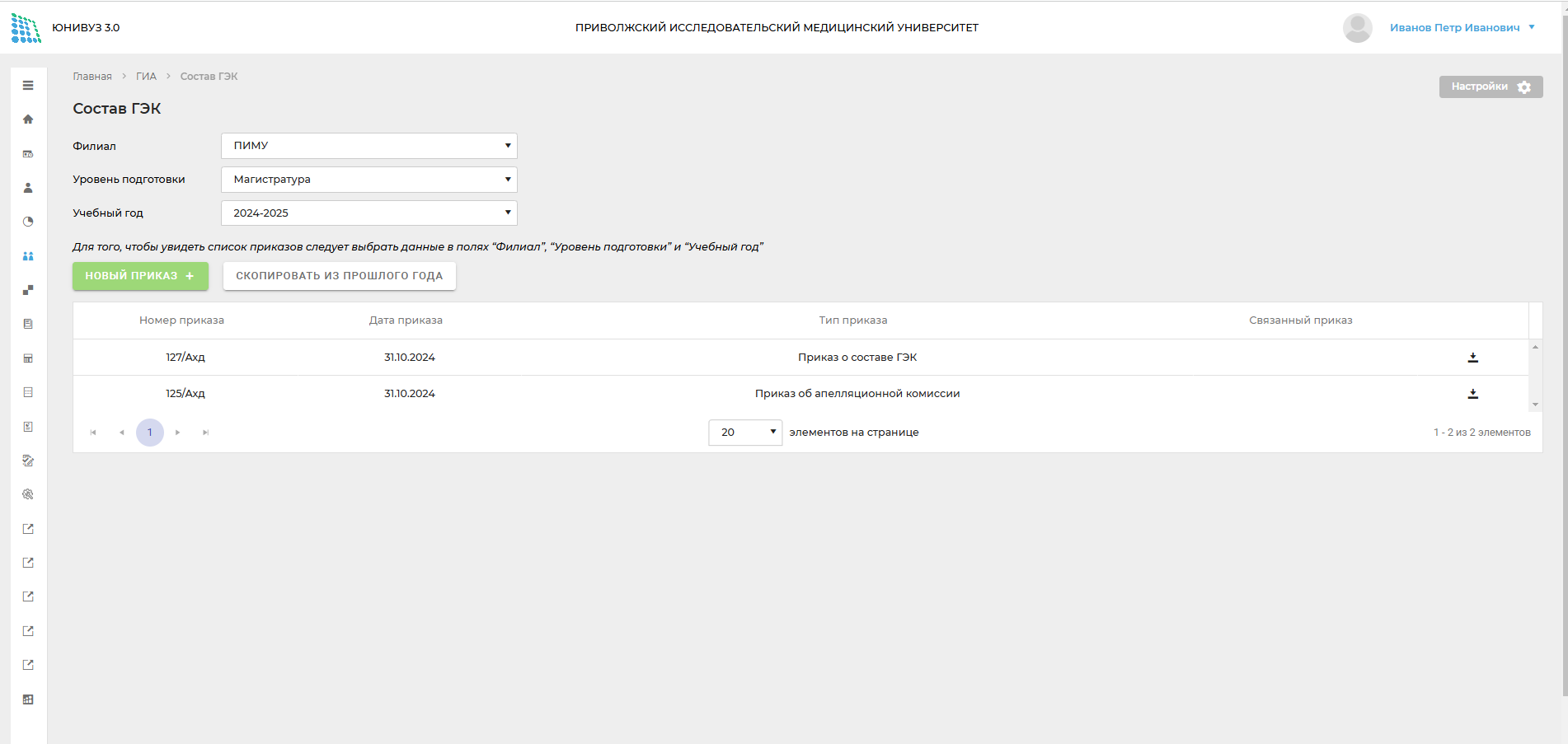Click date 31.10.2024 in 127/Ахд row
Screen dimensions: 1568x744
pos(410,358)
